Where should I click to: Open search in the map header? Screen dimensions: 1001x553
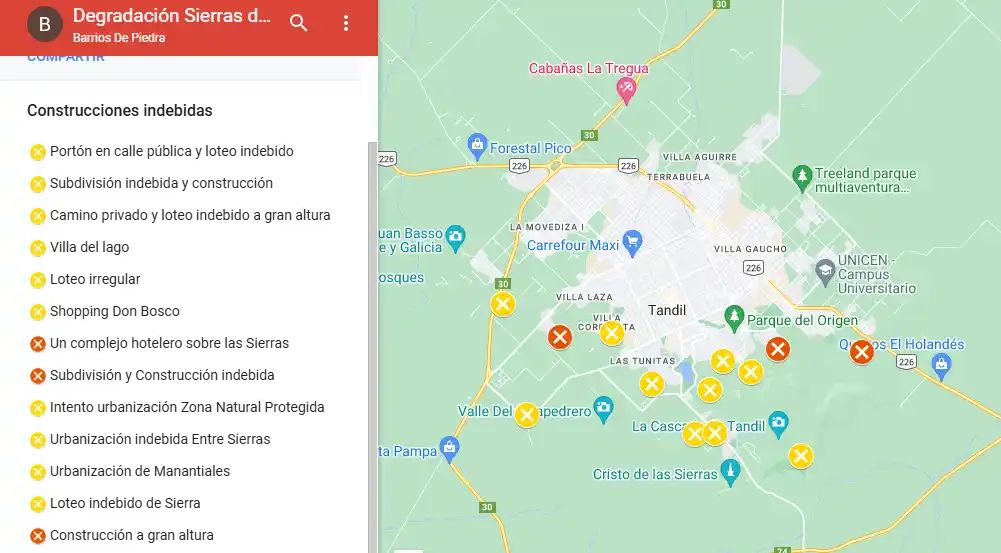click(x=298, y=23)
